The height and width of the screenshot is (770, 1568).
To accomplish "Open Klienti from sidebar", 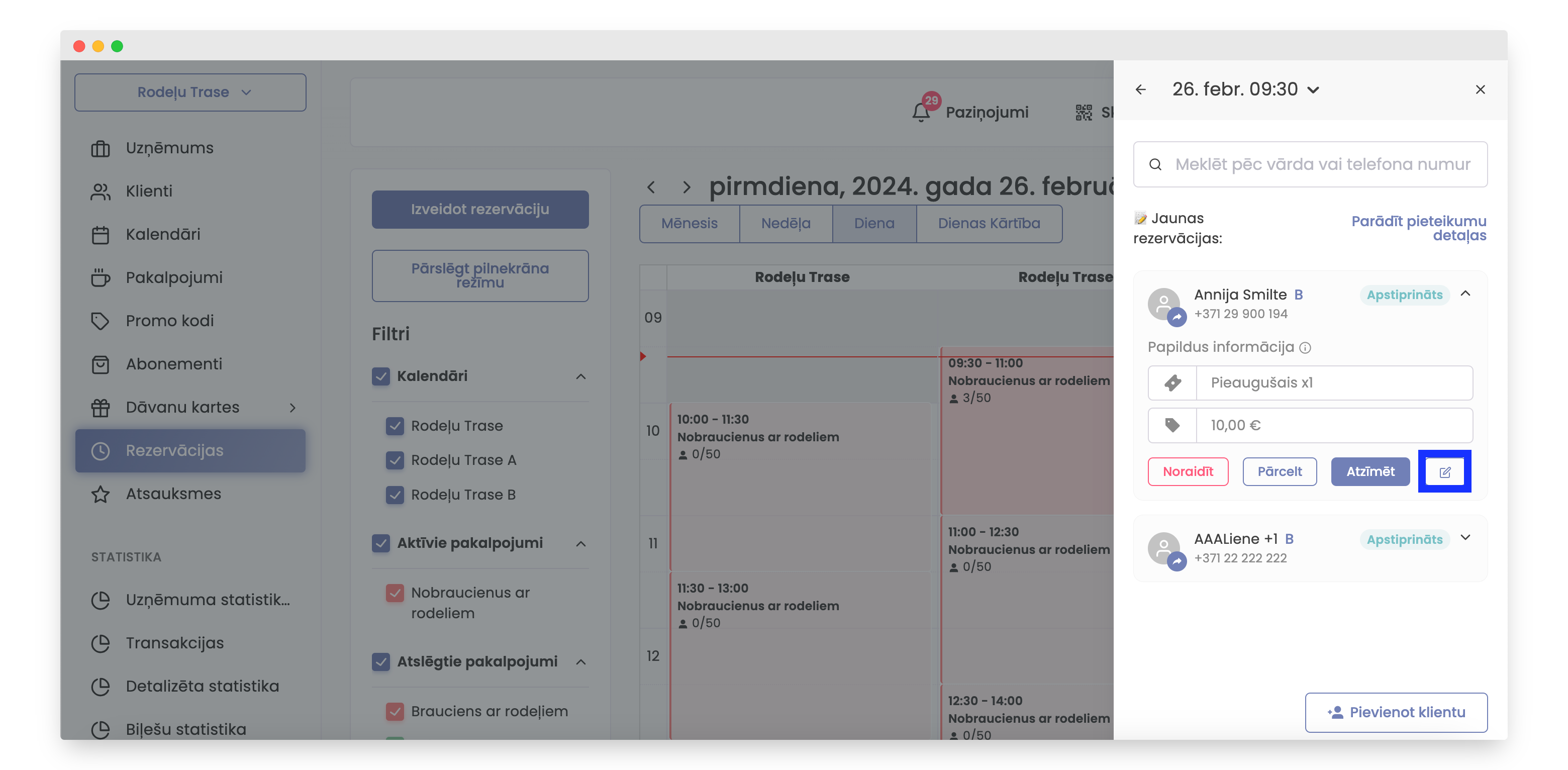I will coord(149,191).
